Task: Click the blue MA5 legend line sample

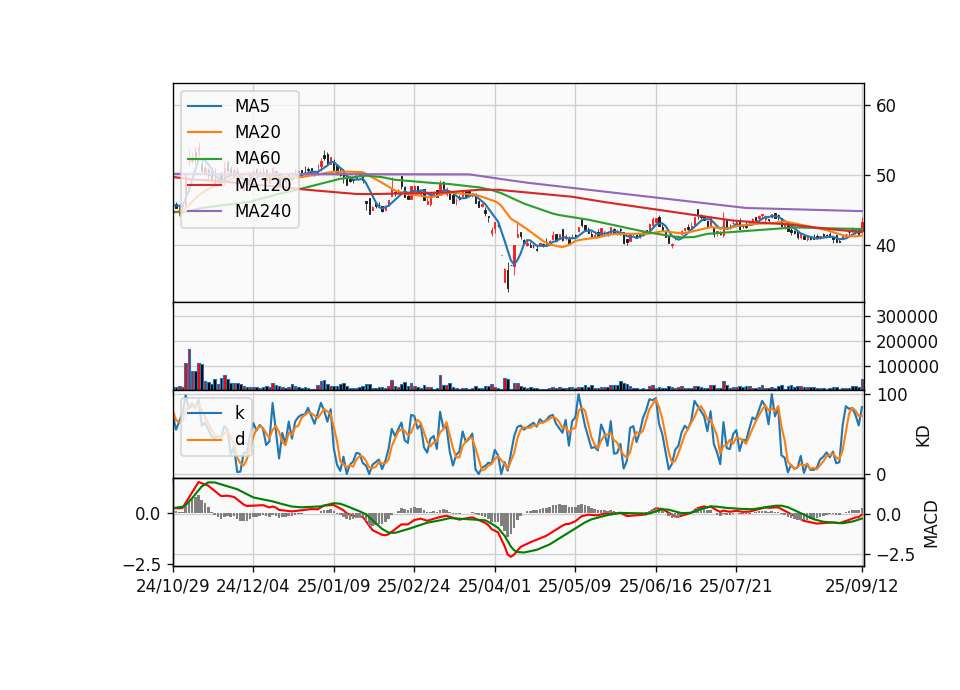Action: click(204, 106)
